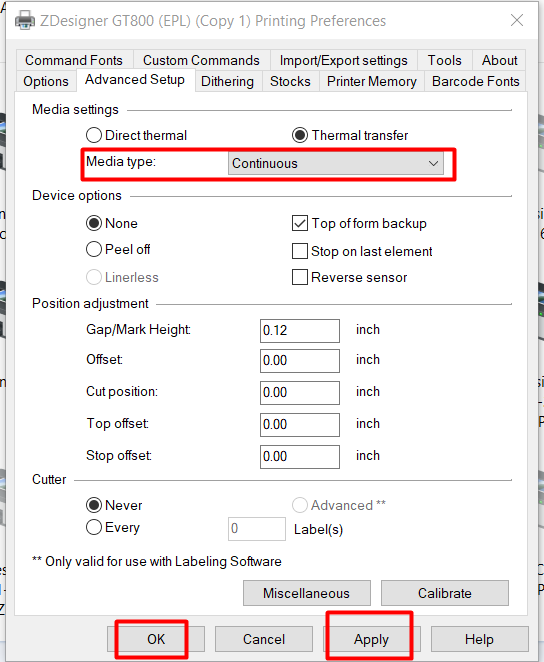Screen dimensions: 544x662
Task: Click inside the Gap/Mark Height field
Action: [300, 331]
